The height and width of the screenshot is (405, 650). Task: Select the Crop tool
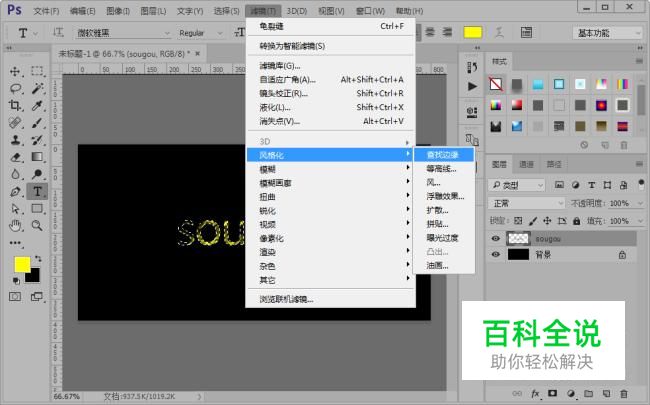(15, 106)
